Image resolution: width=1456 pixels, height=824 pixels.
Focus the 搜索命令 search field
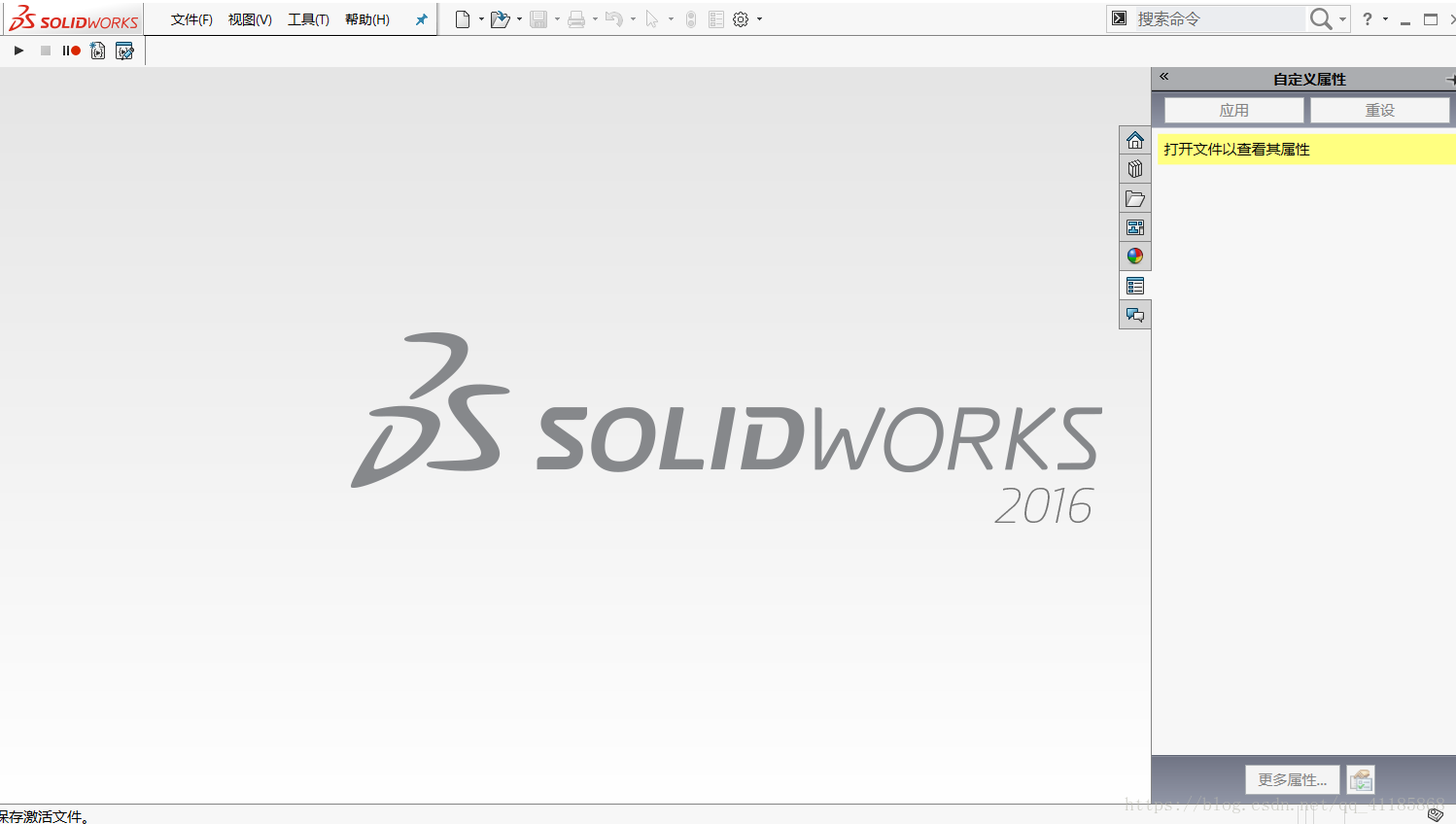click(1219, 18)
